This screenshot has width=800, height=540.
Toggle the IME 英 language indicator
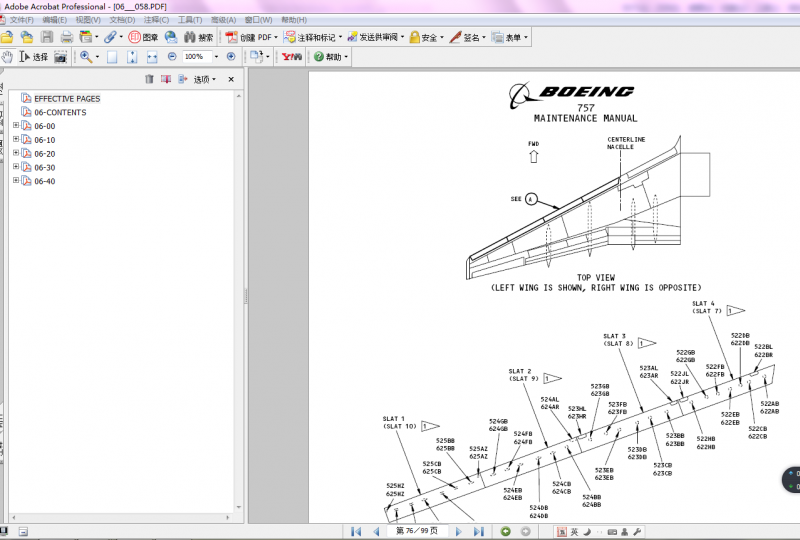pos(574,532)
